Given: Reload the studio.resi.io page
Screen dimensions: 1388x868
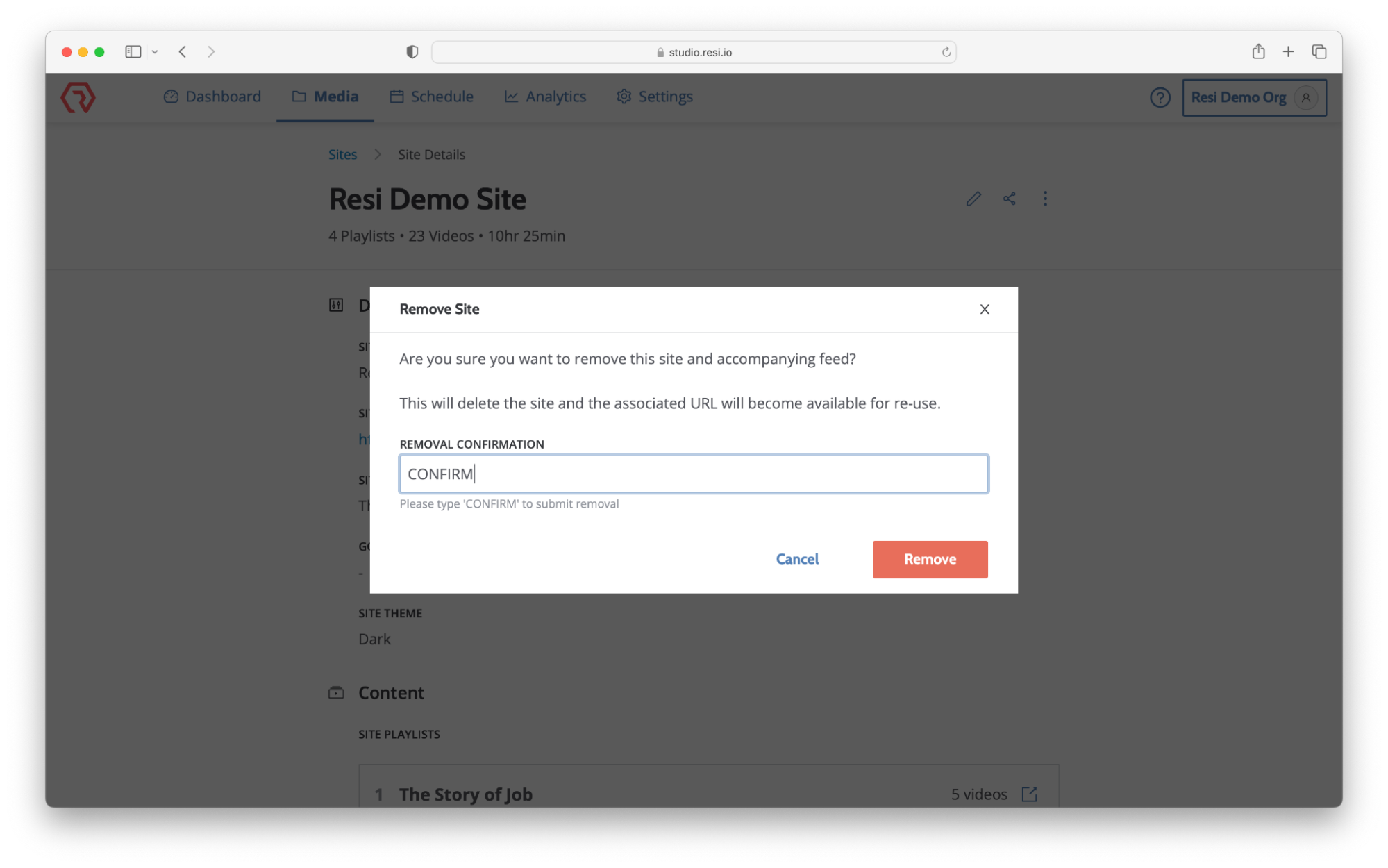Looking at the screenshot, I should pos(945,51).
